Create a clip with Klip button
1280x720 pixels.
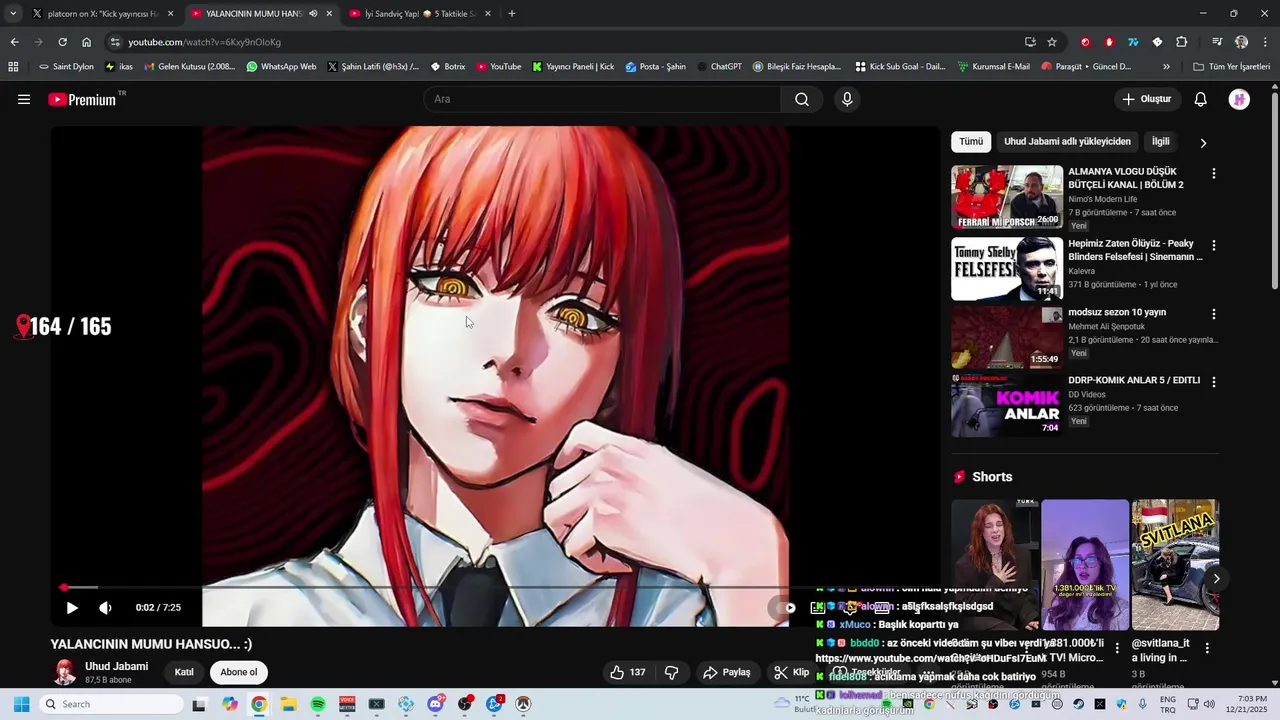tap(791, 672)
